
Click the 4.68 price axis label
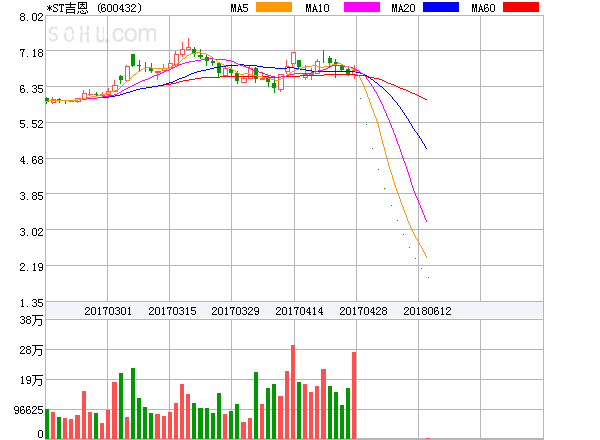(x=31, y=160)
